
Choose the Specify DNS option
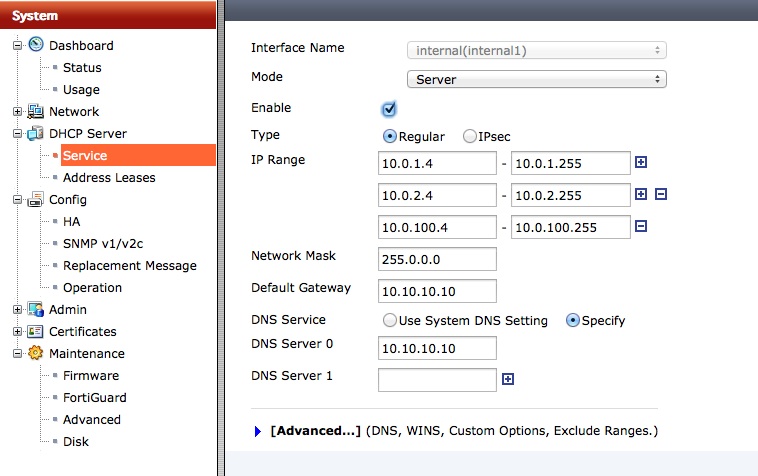click(x=572, y=320)
